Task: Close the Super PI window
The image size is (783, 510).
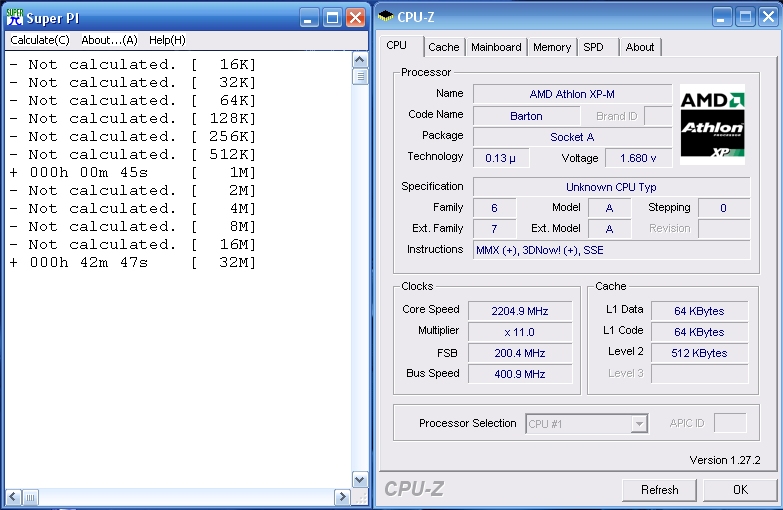Action: pos(356,18)
